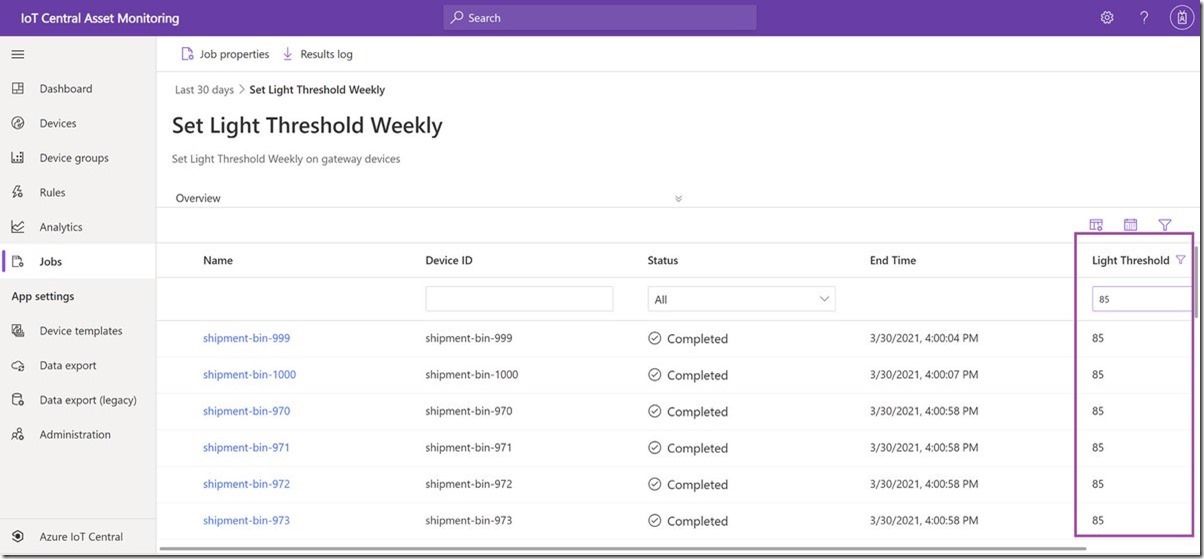This screenshot has height=559, width=1204.
Task: Click the Device ID column header
Action: pyautogui.click(x=449, y=260)
